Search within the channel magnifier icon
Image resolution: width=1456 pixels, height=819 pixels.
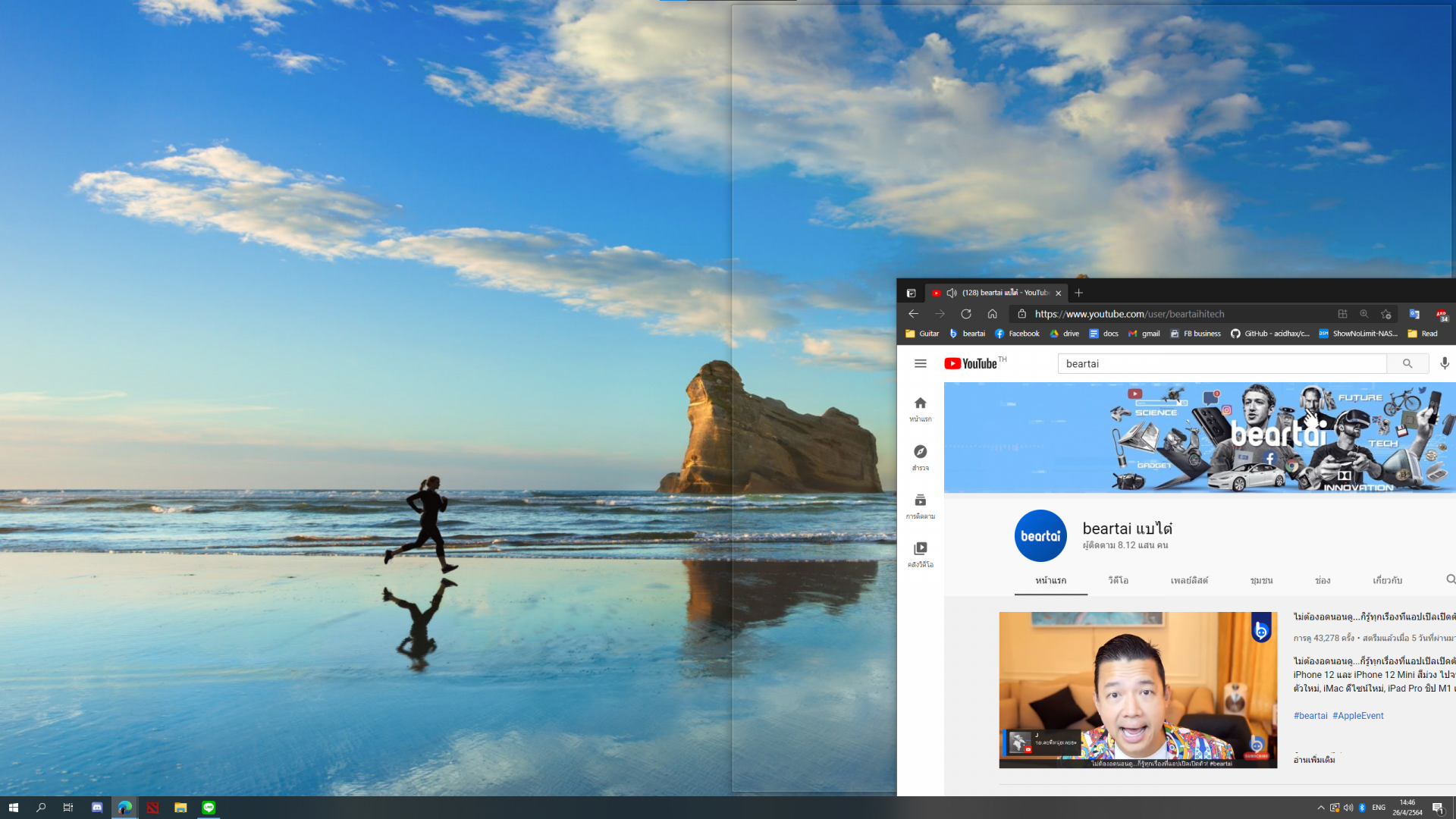1451,580
